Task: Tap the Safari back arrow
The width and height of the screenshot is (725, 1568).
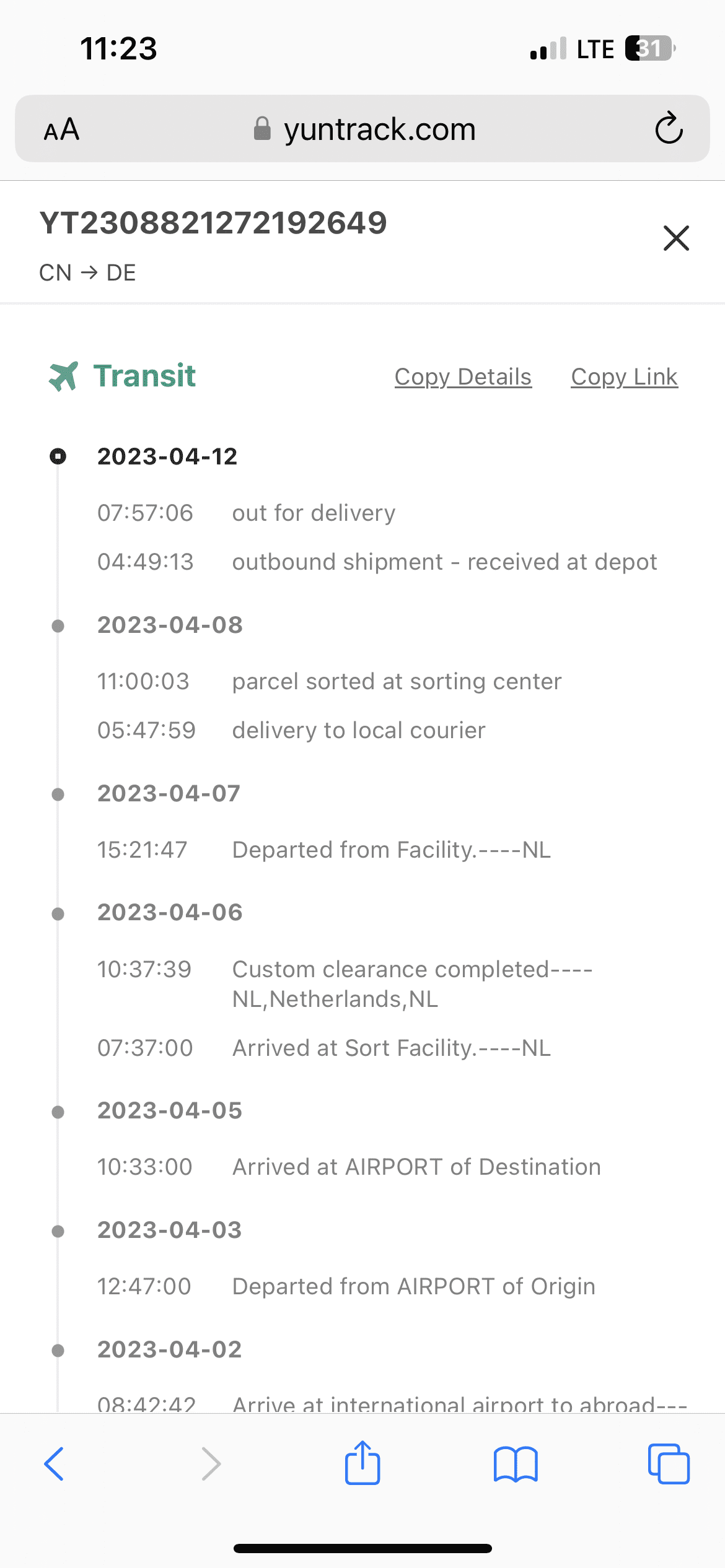Action: tap(55, 1464)
